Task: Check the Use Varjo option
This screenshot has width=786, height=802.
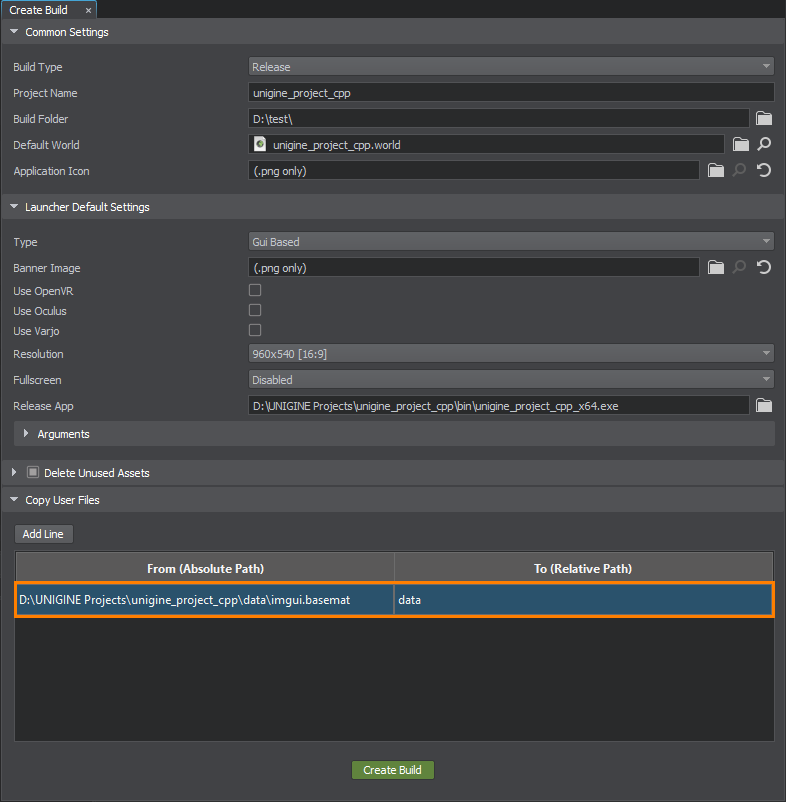Action: pyautogui.click(x=255, y=330)
